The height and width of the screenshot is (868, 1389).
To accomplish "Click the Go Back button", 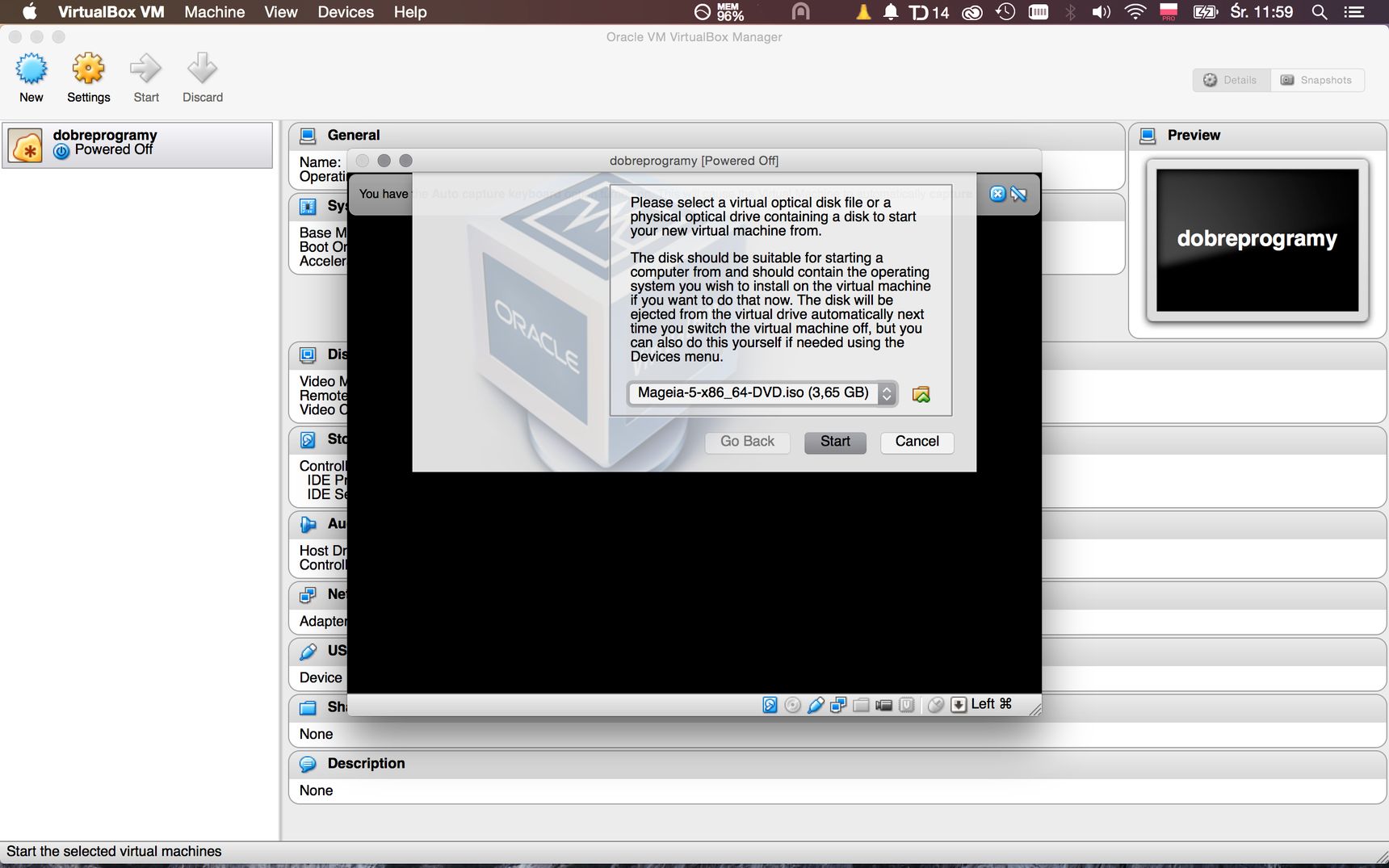I will click(x=747, y=442).
